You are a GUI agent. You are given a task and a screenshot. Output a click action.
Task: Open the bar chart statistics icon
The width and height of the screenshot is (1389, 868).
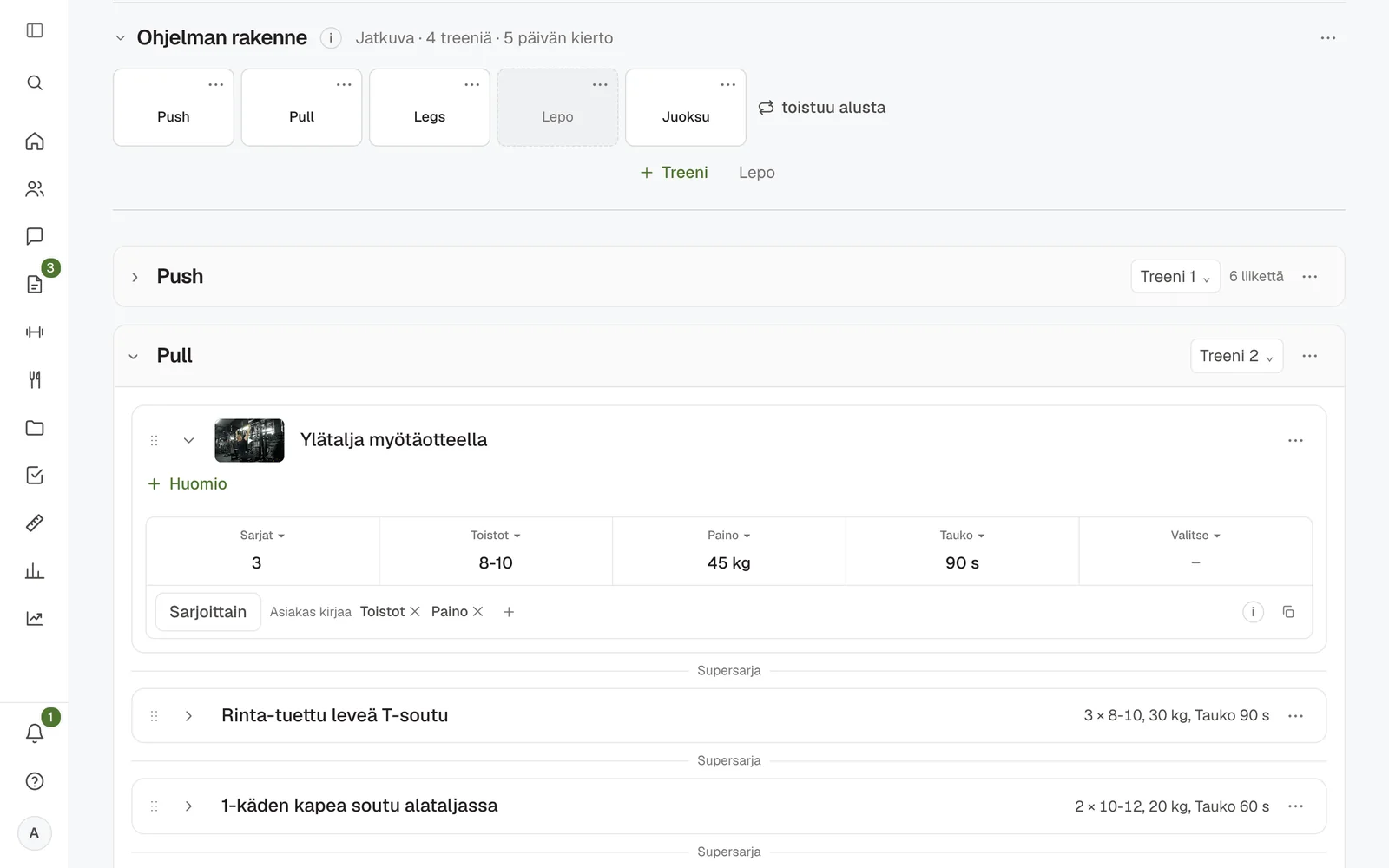click(35, 570)
